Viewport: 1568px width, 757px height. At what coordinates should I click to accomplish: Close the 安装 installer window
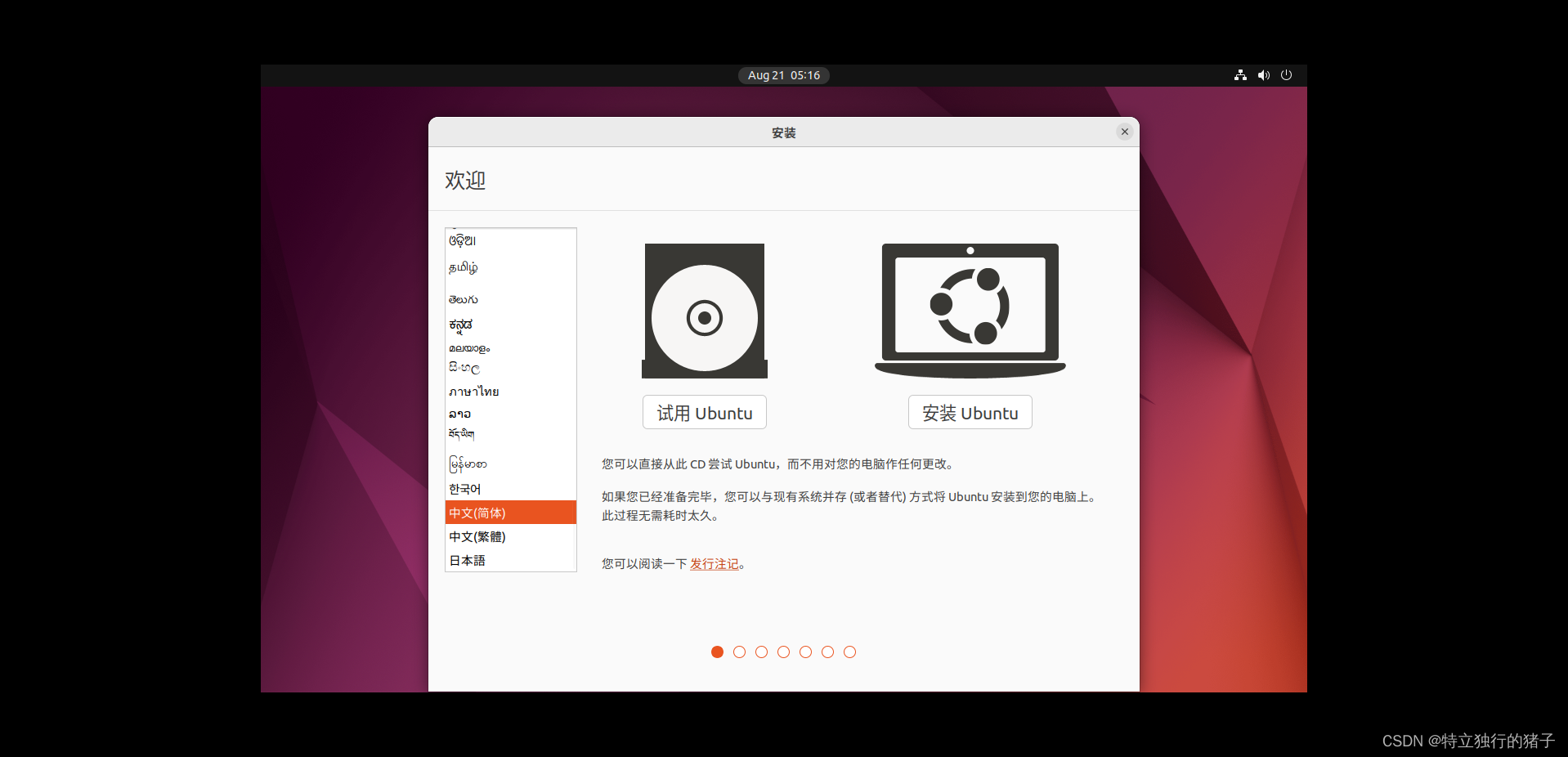tap(1125, 132)
